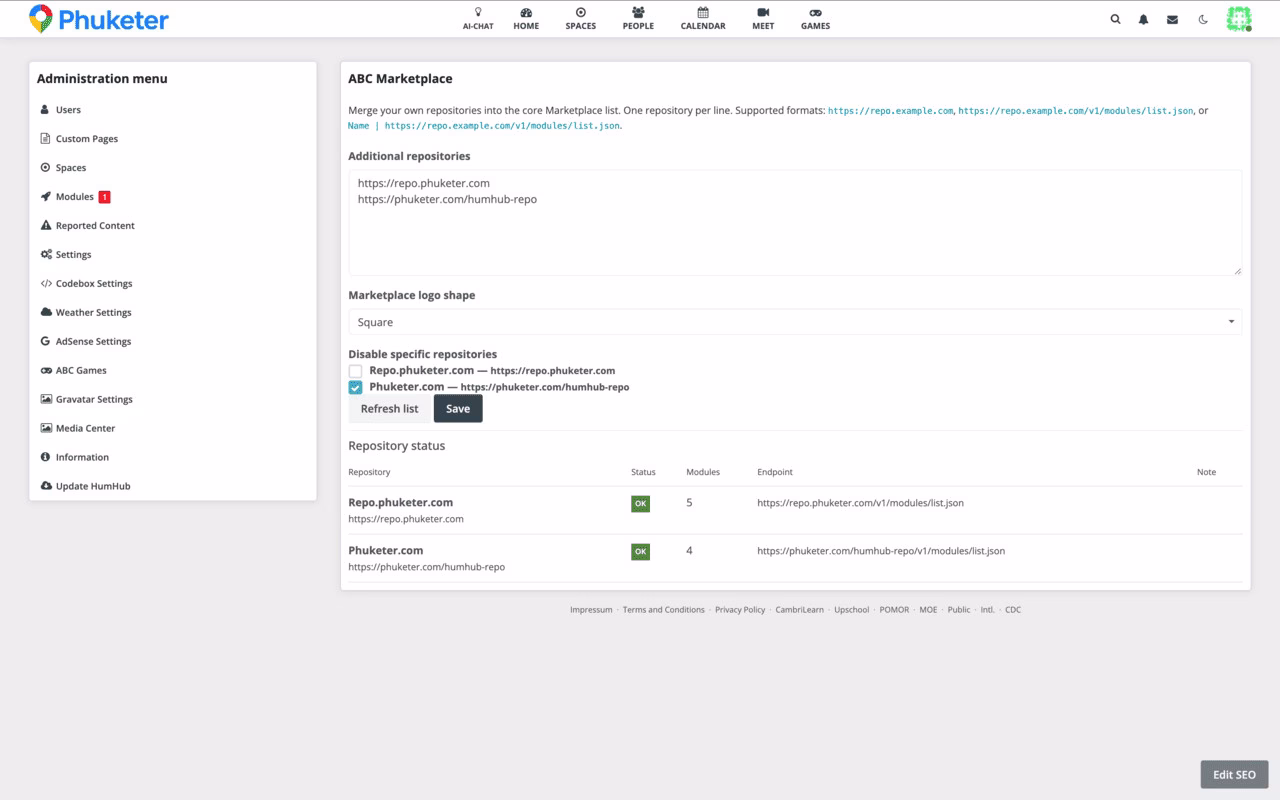Image resolution: width=1280 pixels, height=800 pixels.
Task: Open the Upschool footer link
Action: pyautogui.click(x=852, y=610)
